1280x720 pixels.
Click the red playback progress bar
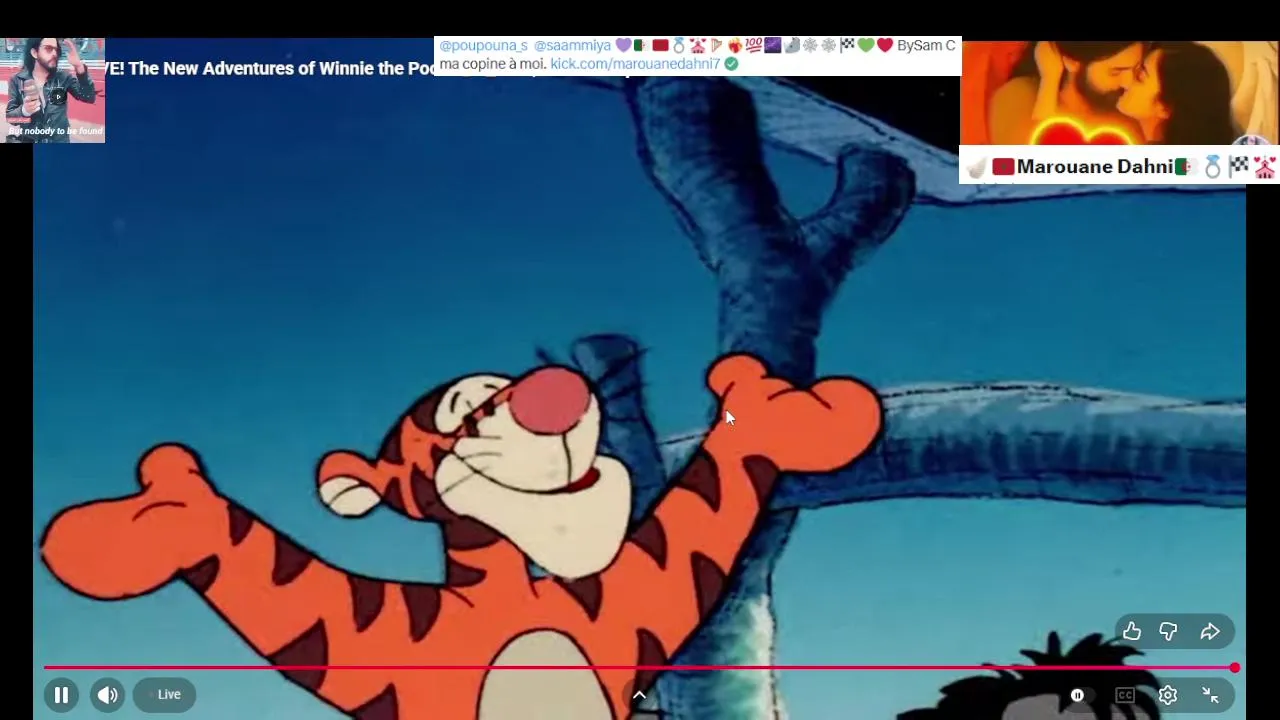click(x=639, y=667)
